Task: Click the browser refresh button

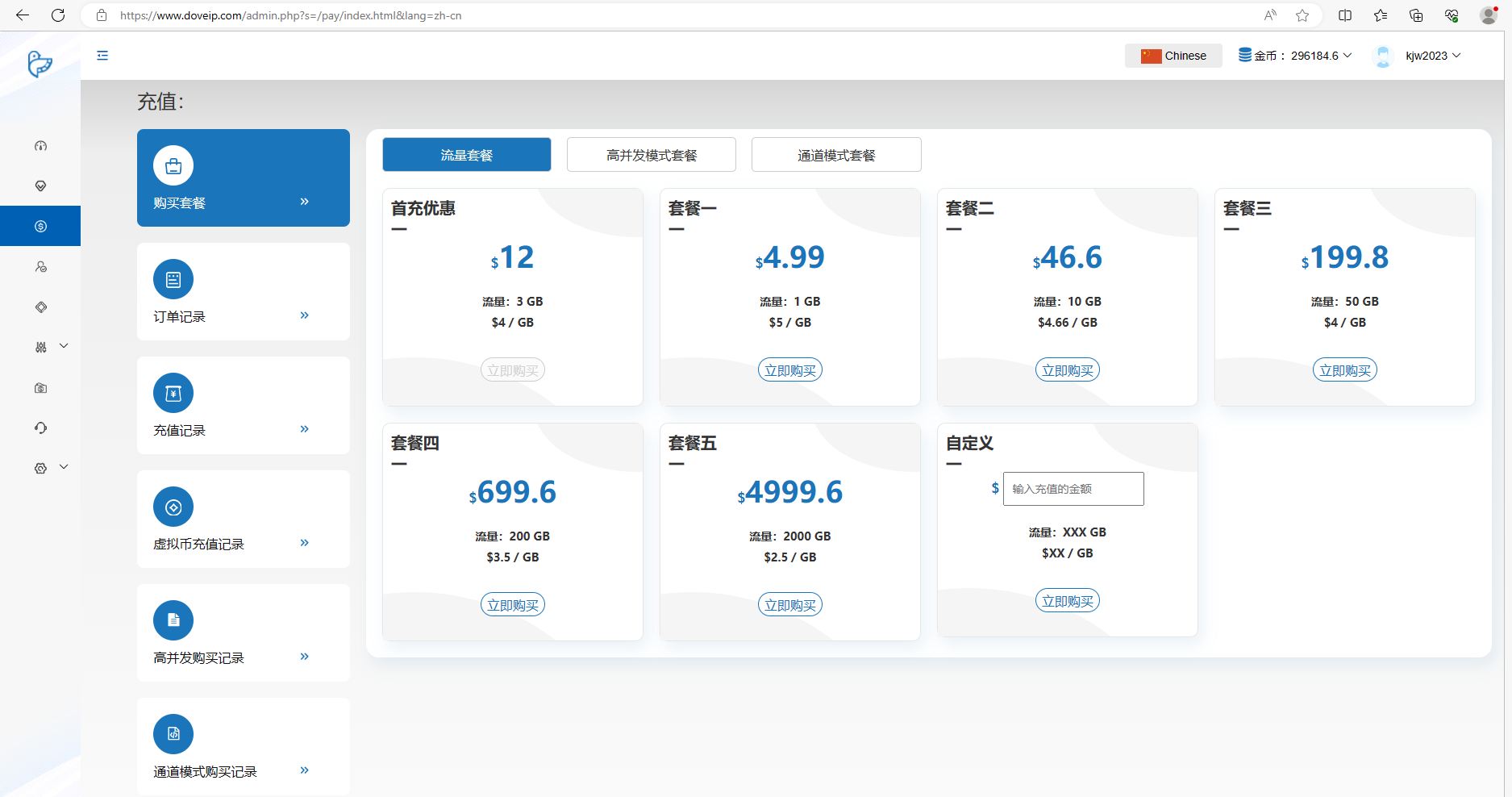Action: 58,15
